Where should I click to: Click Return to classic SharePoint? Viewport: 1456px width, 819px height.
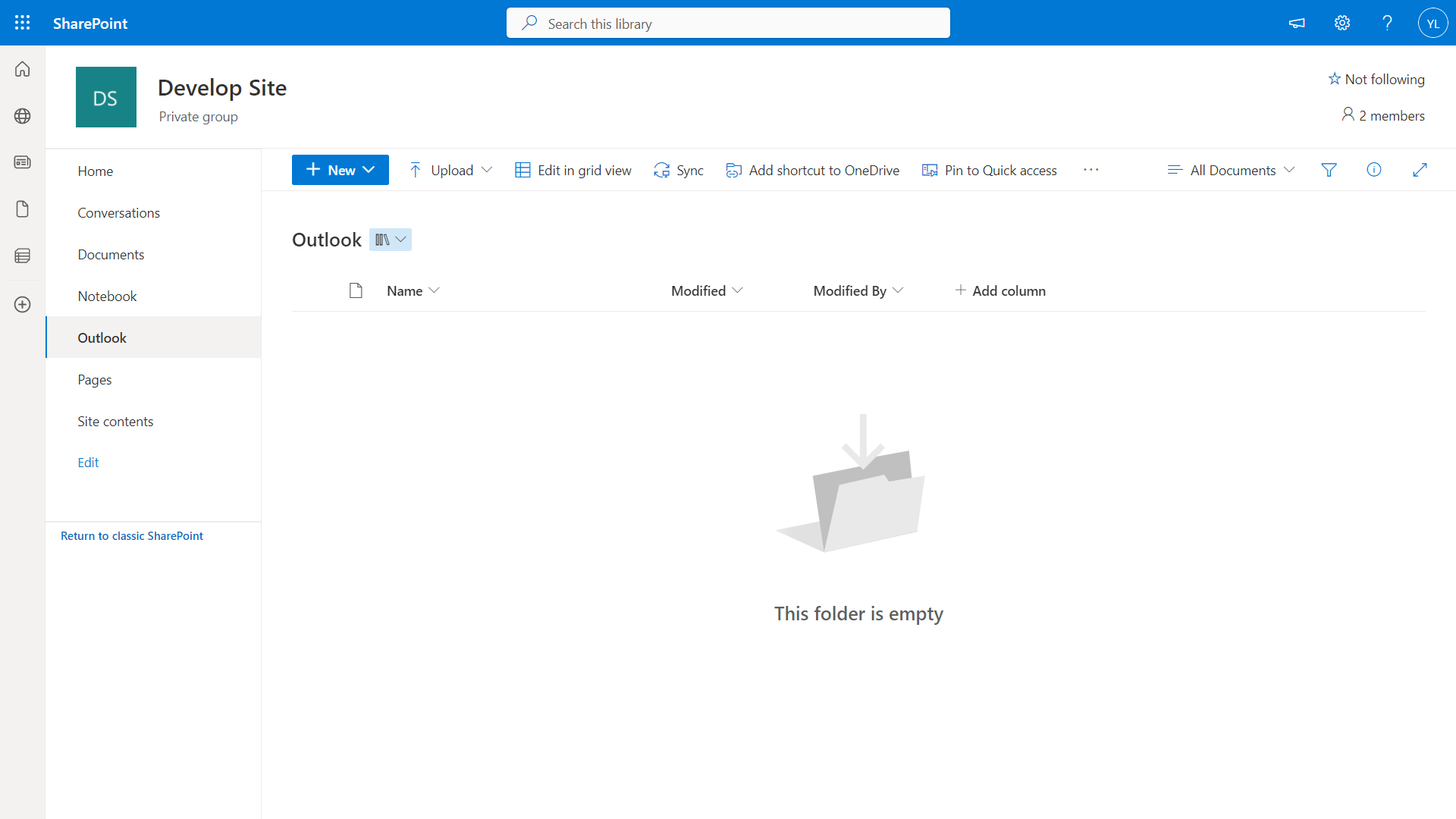click(x=132, y=536)
